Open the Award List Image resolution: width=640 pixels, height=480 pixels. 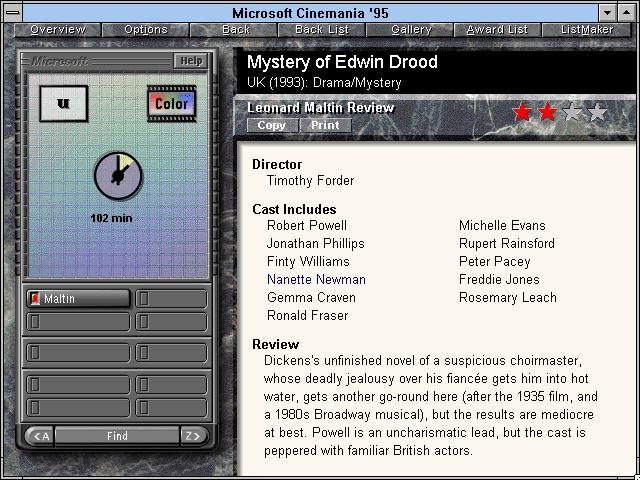coord(498,30)
